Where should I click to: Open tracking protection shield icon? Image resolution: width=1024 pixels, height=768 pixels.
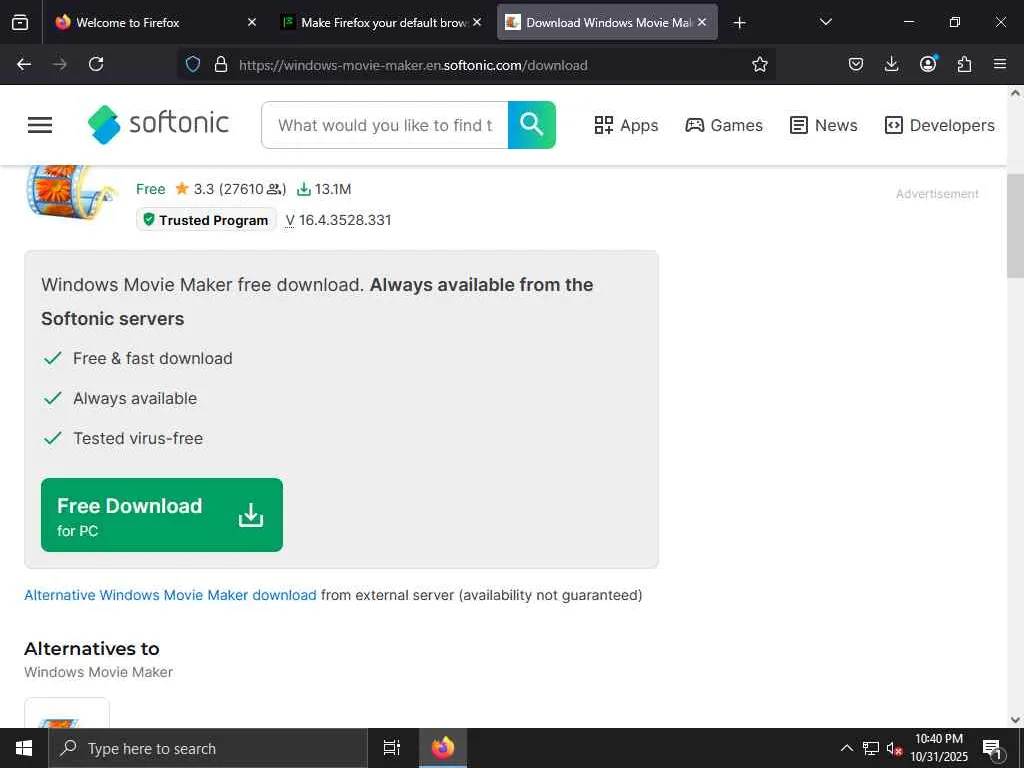(193, 64)
